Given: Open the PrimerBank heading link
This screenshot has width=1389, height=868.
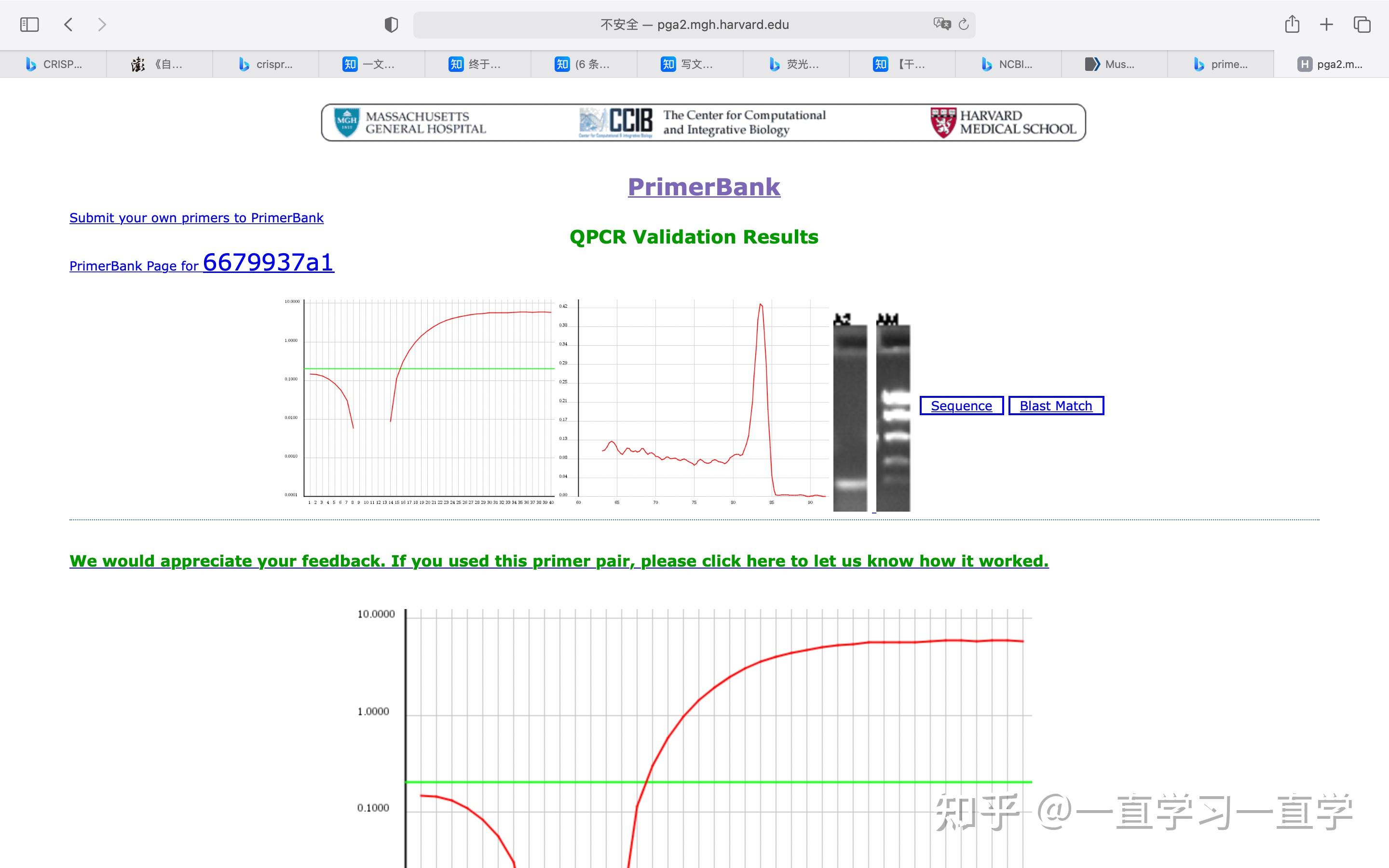Looking at the screenshot, I should [x=704, y=186].
